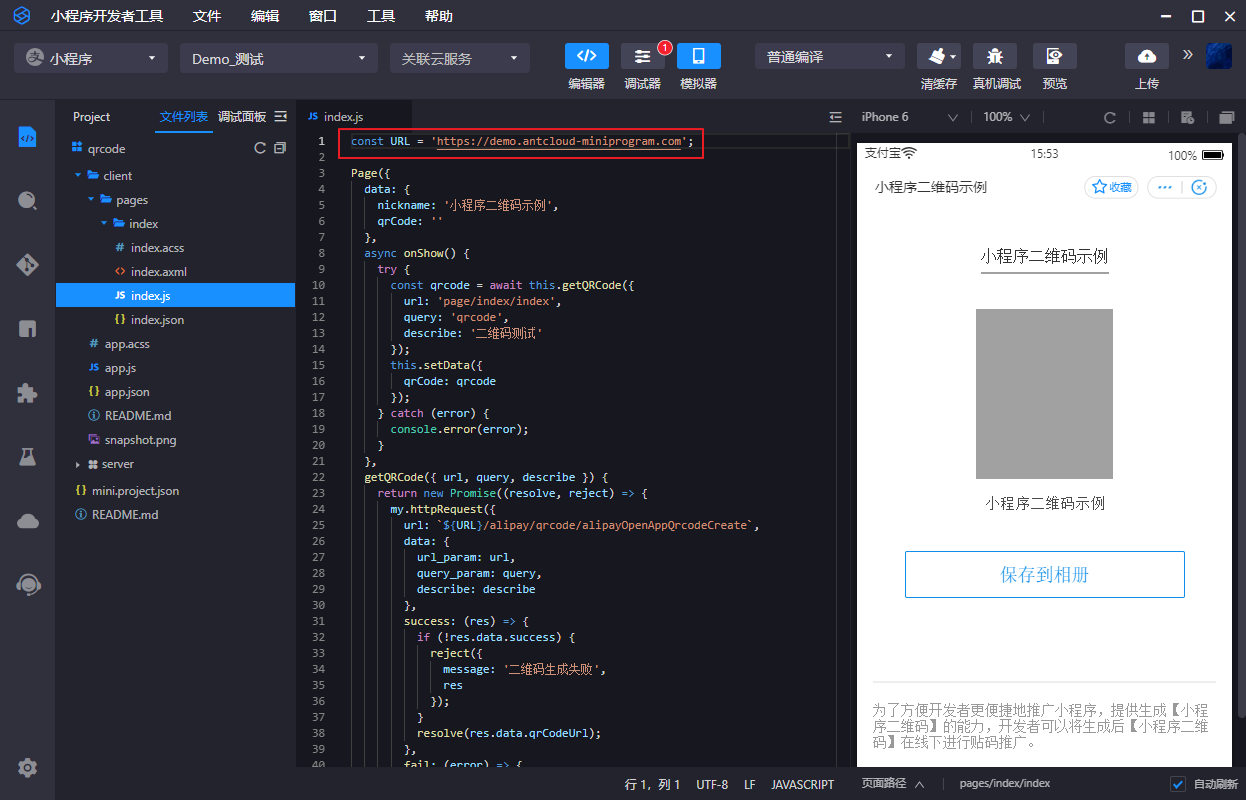Open the 100% zoom level dropdown
The width and height of the screenshot is (1246, 800).
tap(1007, 117)
